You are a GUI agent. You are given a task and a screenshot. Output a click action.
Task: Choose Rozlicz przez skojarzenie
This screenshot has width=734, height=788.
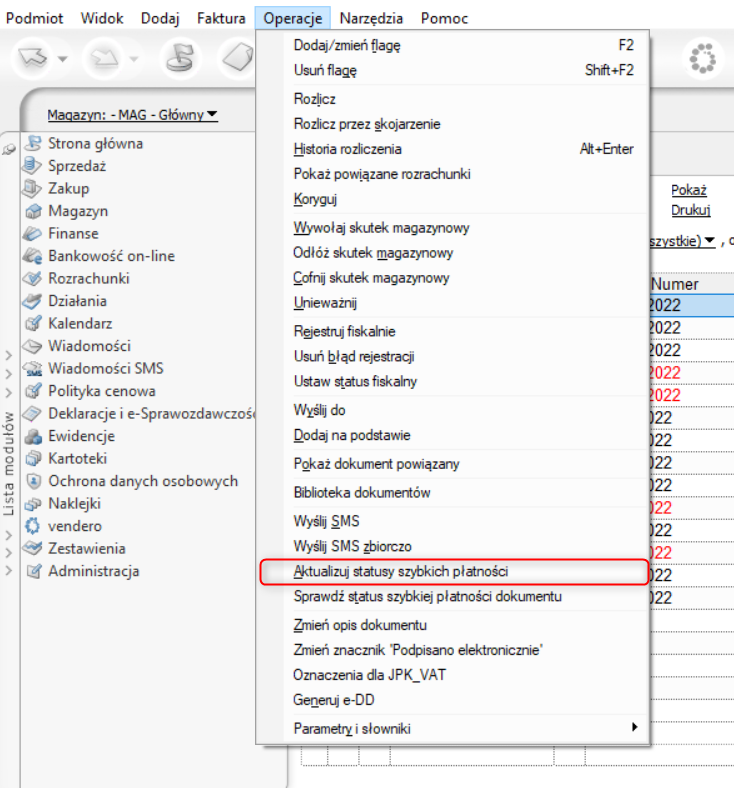454,124
